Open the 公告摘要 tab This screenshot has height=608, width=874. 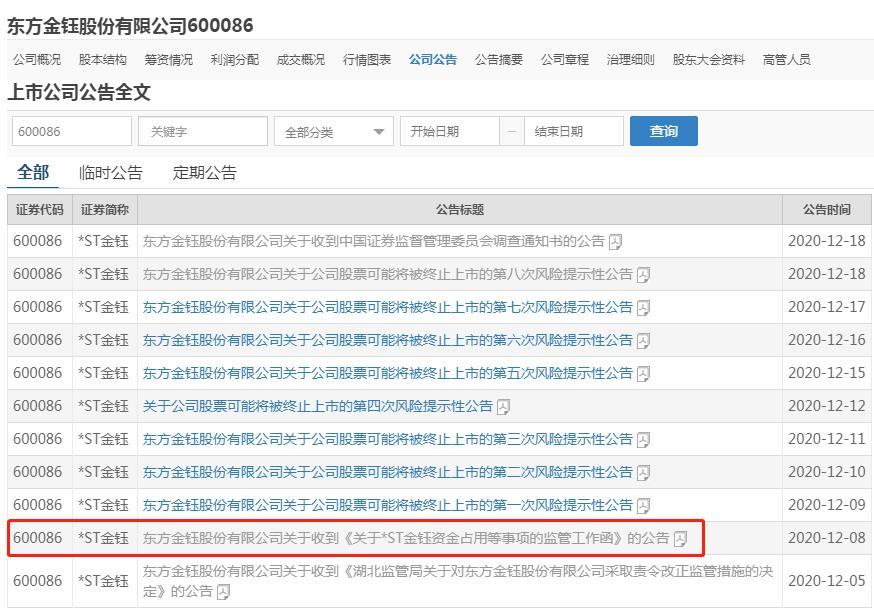click(499, 60)
